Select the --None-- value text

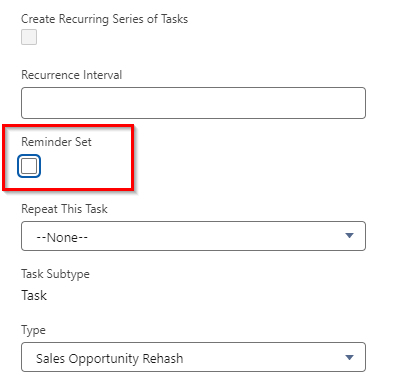(62, 238)
